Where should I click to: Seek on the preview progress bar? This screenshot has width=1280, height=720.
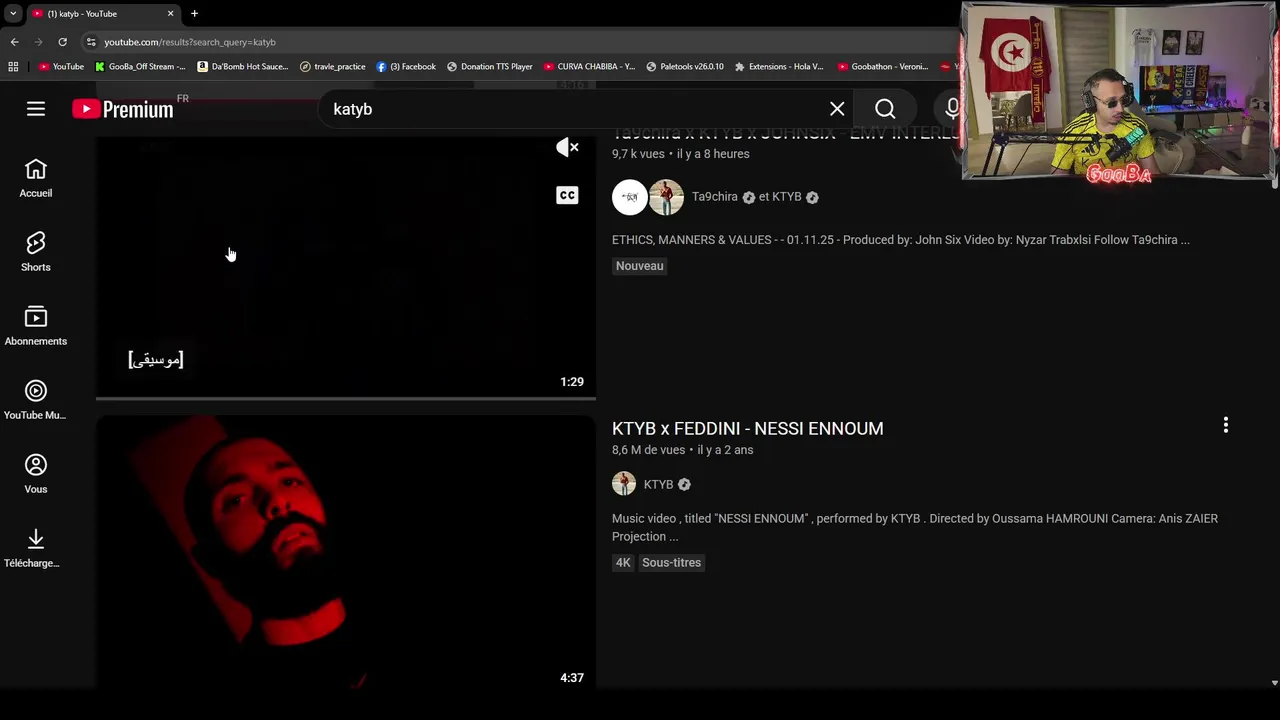pos(346,398)
